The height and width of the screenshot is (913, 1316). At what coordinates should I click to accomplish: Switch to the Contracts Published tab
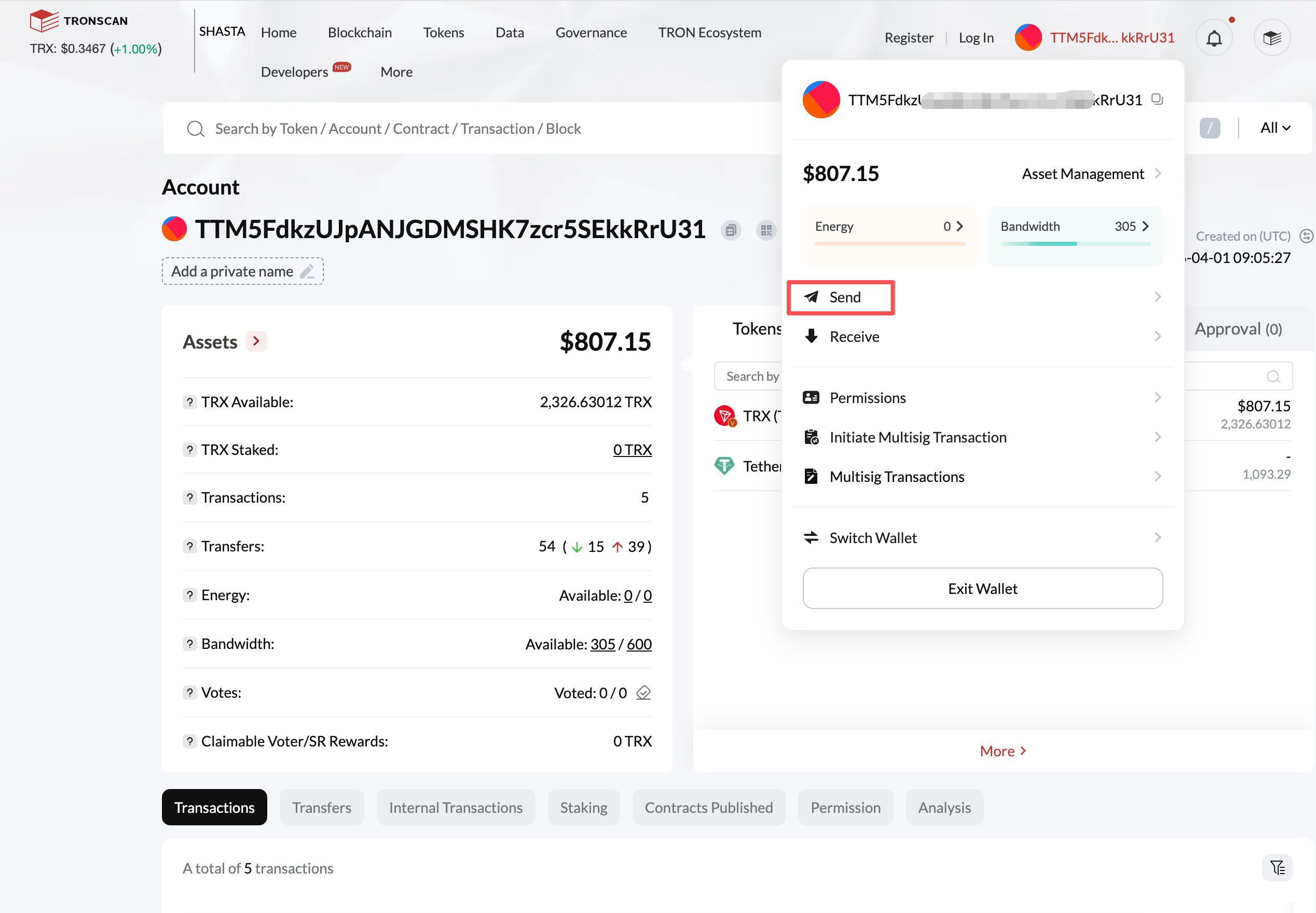pos(708,807)
